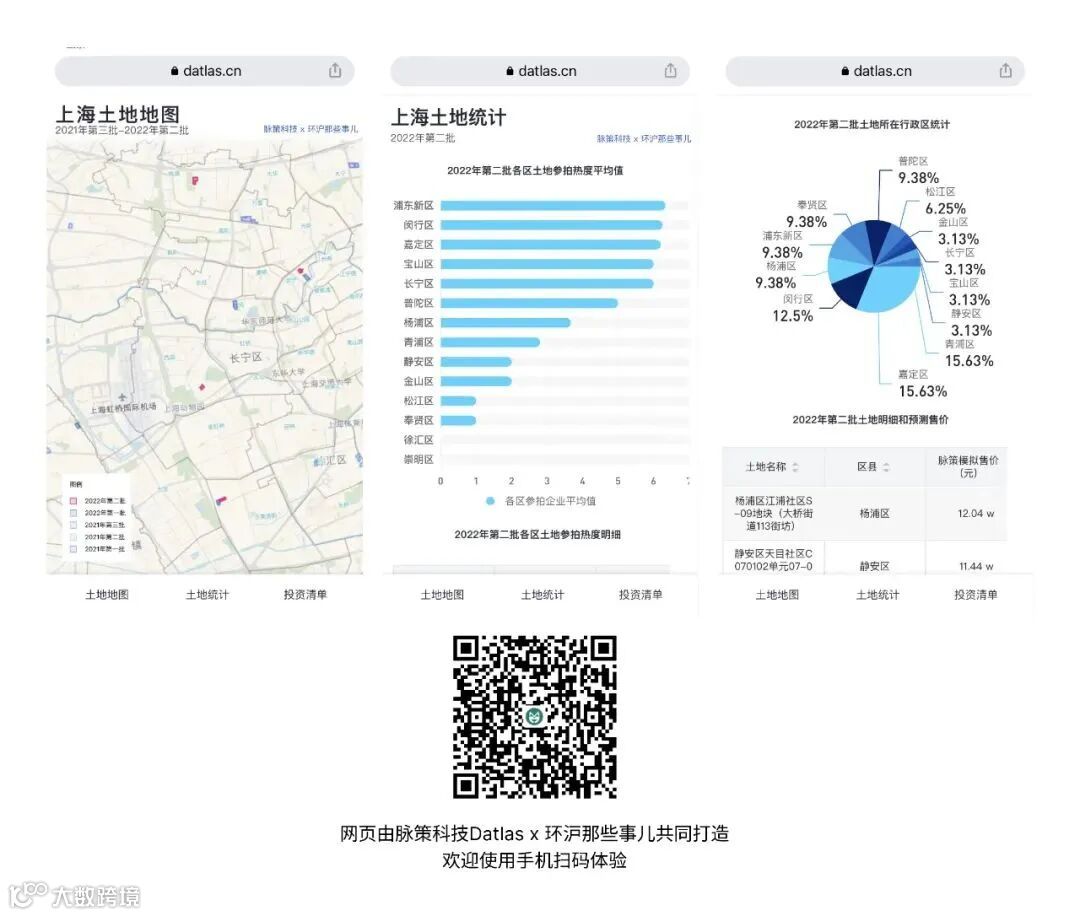Screen dimensions: 1080x916
Task: Tap the share icon on the statistics screen
Action: [x=670, y=70]
